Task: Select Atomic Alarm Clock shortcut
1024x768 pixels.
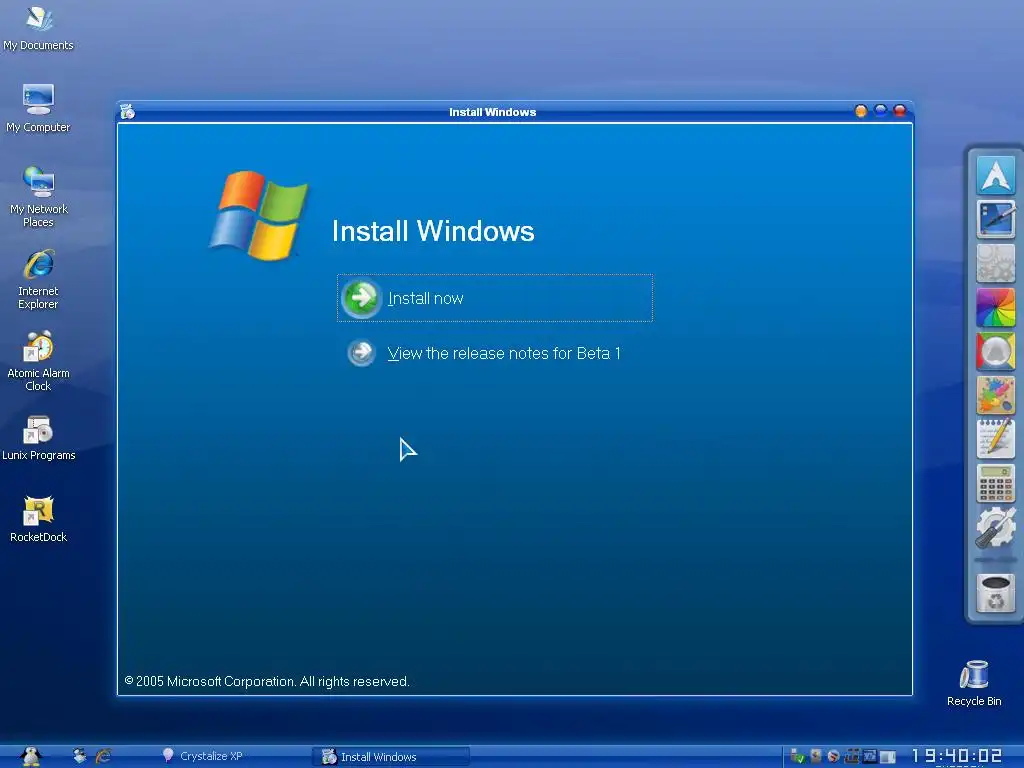Action: [39, 361]
